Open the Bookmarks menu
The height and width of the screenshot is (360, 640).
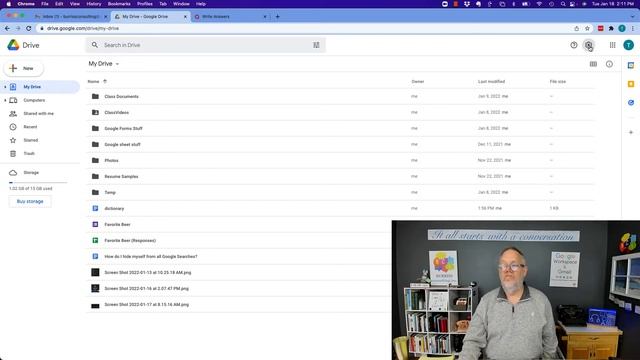coord(119,4)
